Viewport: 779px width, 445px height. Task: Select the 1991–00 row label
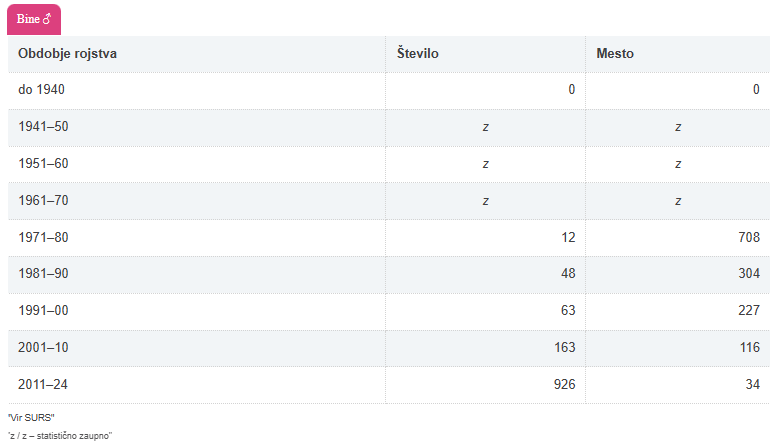43,311
